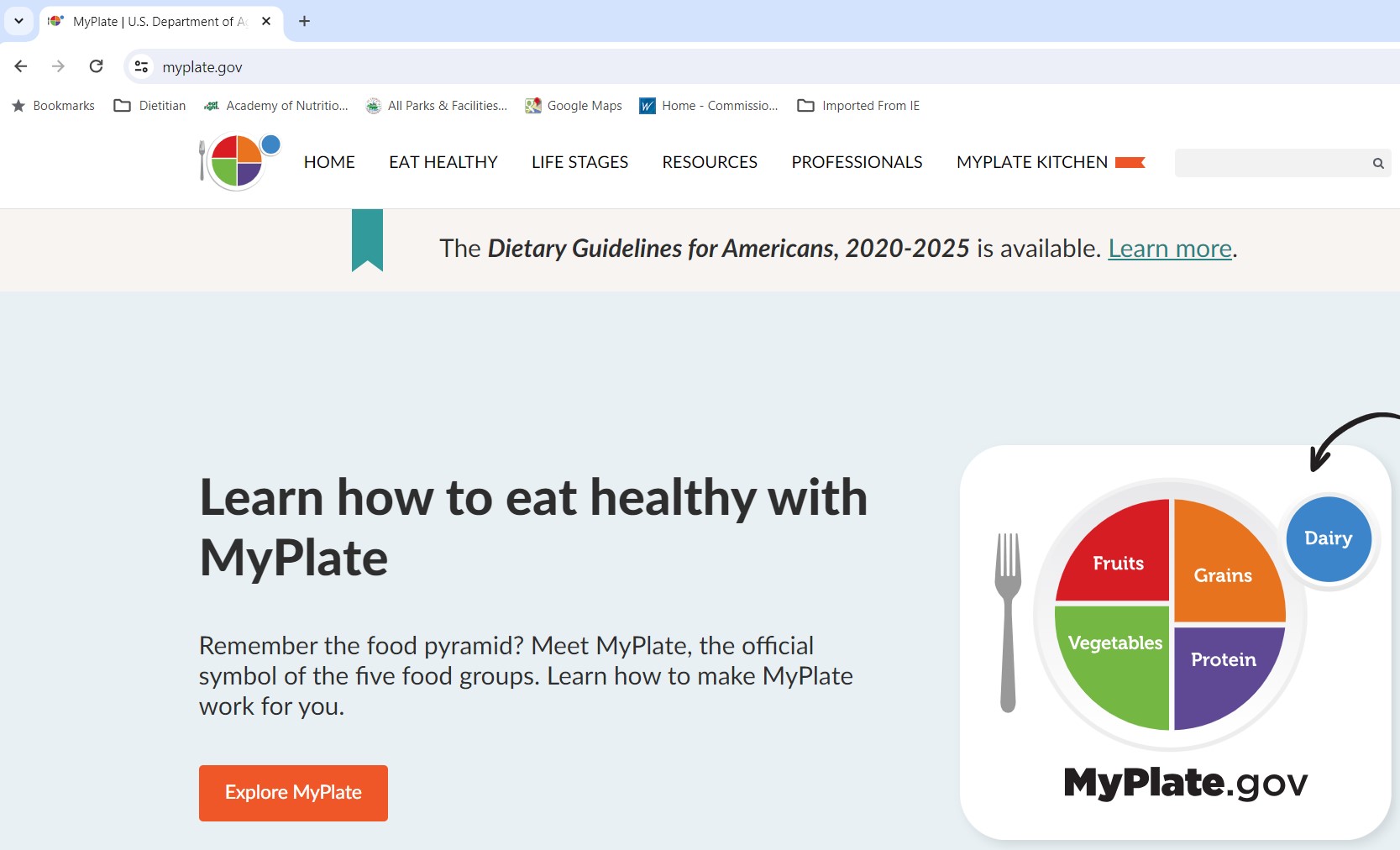Open the All Parks & Facilities bookmark

[x=437, y=105]
